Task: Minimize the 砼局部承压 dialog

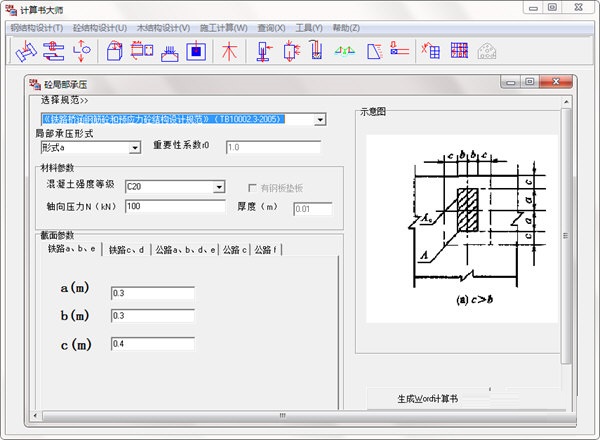Action: click(x=510, y=82)
